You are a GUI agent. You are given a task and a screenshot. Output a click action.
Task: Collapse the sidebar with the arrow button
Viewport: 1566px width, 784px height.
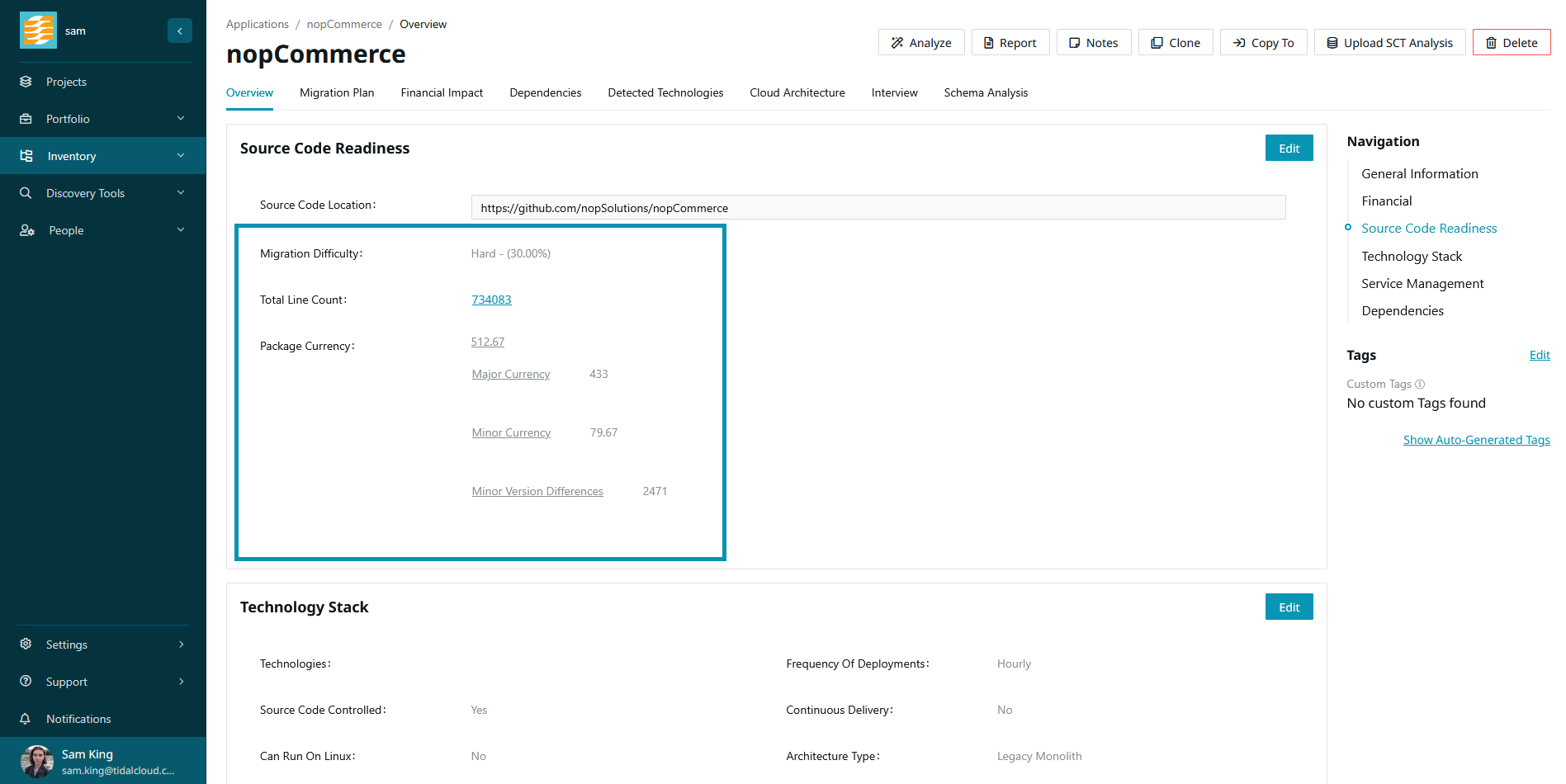[x=179, y=31]
